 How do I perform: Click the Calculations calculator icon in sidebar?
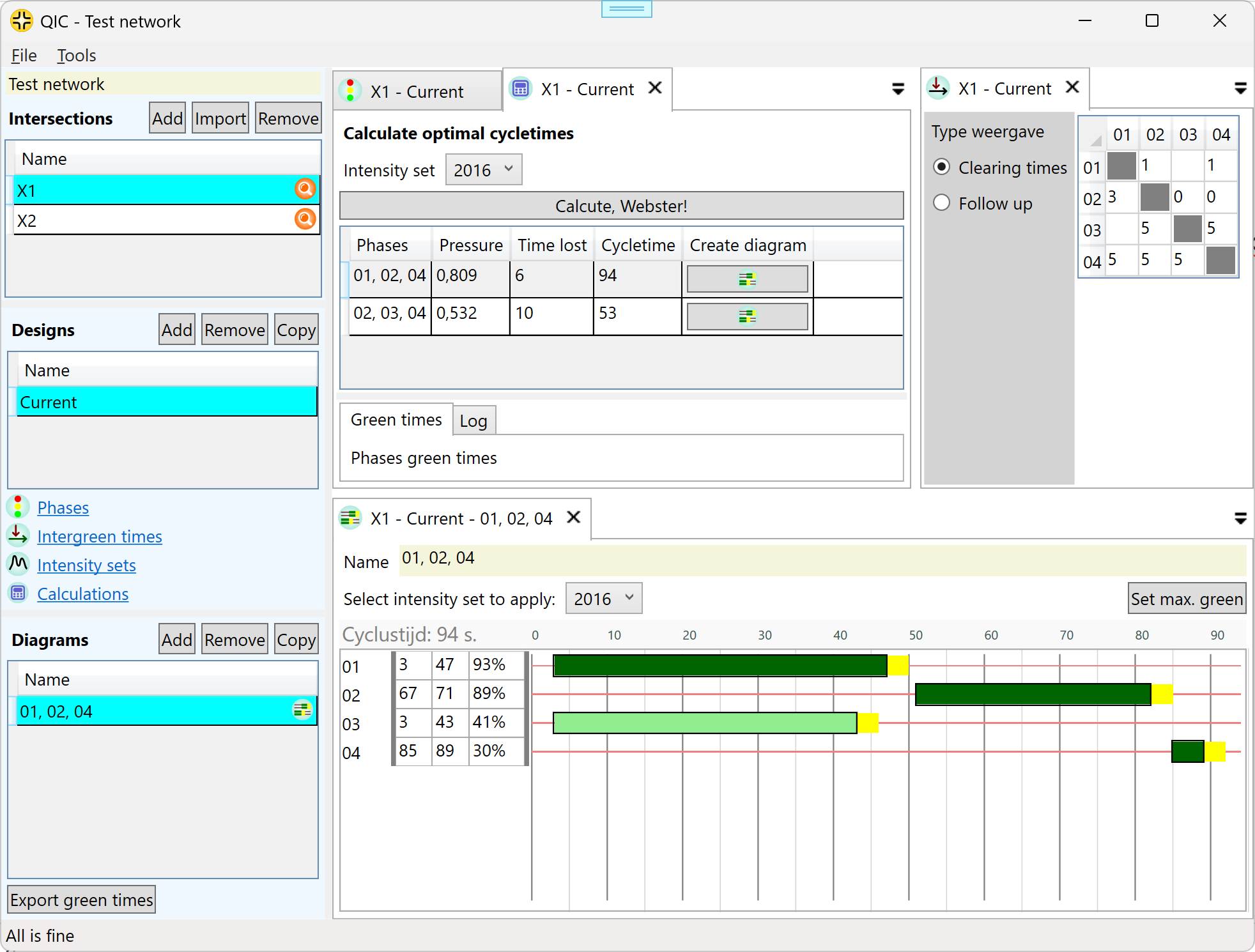(18, 593)
